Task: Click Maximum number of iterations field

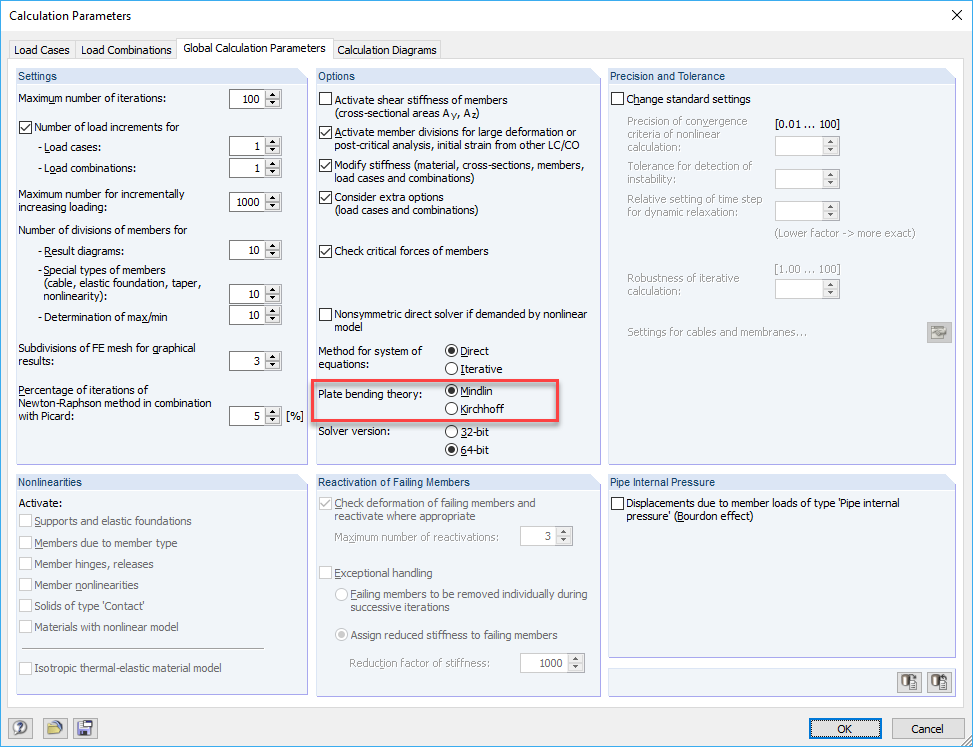Action: click(x=247, y=99)
